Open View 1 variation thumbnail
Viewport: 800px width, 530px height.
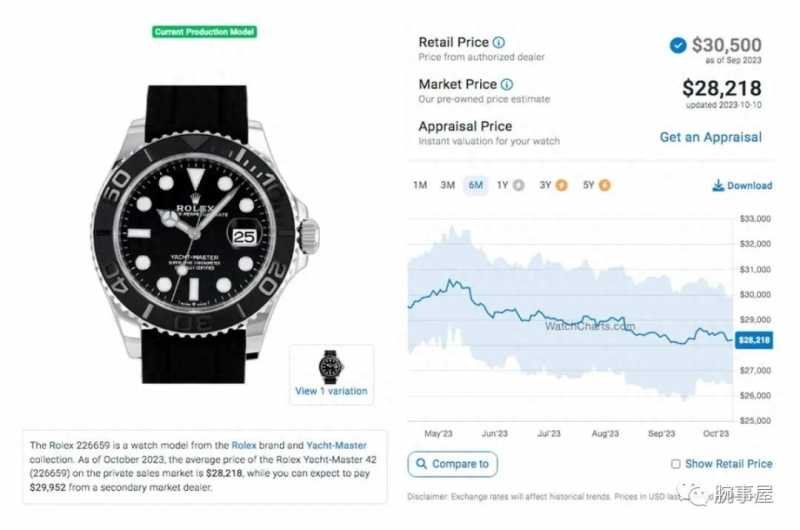332,374
